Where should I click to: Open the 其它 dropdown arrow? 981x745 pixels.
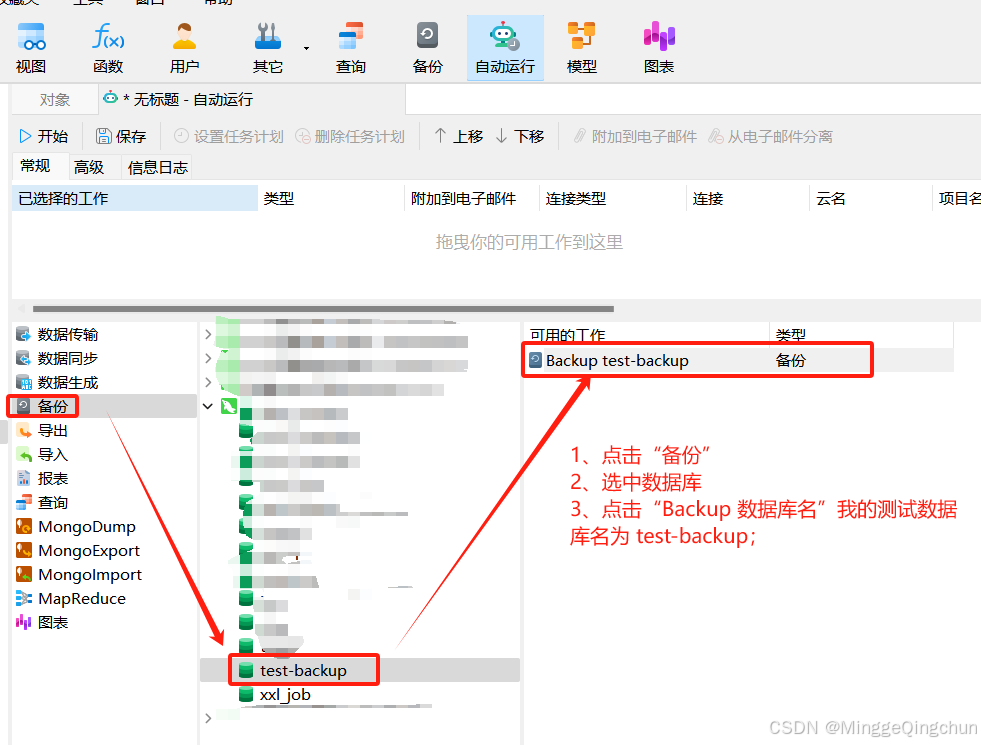click(x=306, y=48)
